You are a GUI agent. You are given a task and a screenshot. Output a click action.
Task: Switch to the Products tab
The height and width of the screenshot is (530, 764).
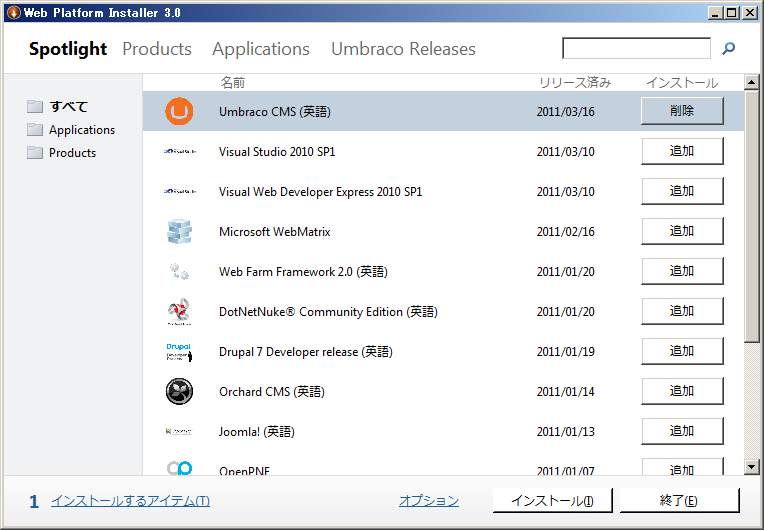pyautogui.click(x=157, y=49)
